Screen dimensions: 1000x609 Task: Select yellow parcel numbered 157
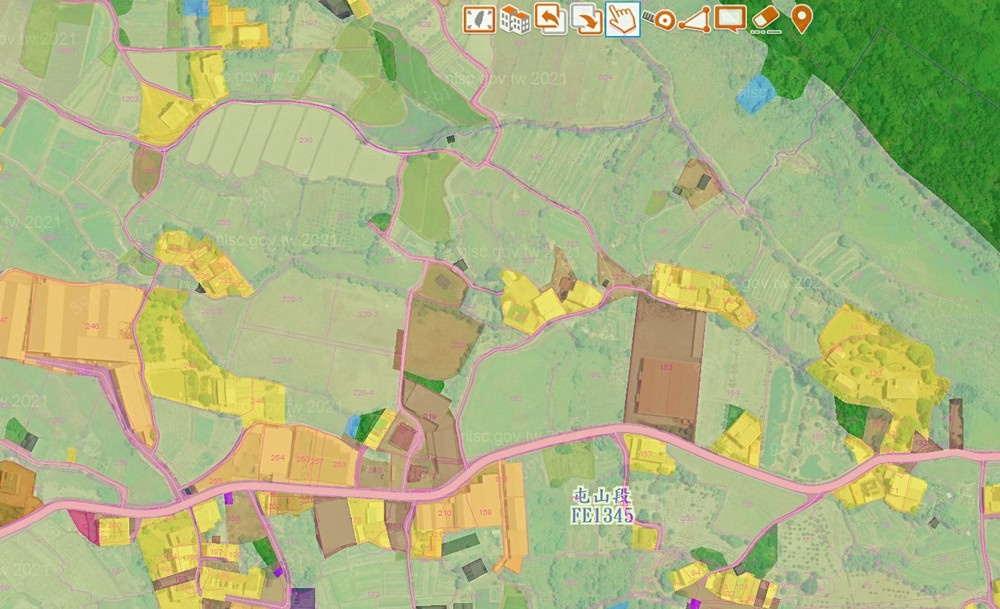tap(647, 454)
